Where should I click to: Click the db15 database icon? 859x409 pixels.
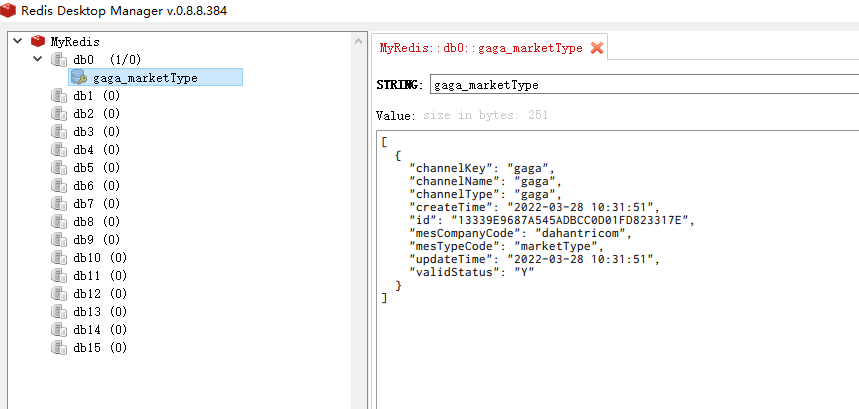59,347
